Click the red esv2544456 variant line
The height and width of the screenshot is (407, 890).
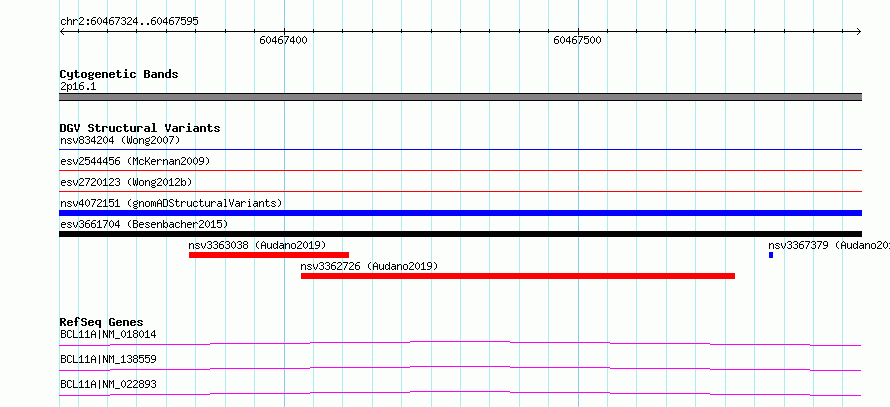460,170
